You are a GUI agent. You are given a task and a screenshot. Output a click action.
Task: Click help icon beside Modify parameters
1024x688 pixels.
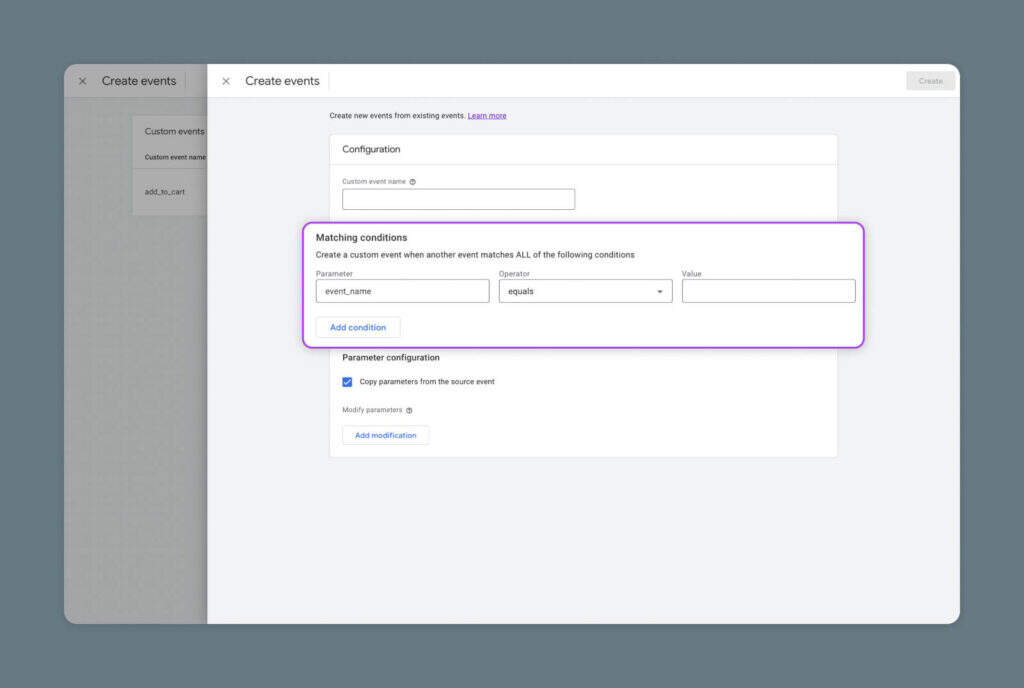click(409, 410)
